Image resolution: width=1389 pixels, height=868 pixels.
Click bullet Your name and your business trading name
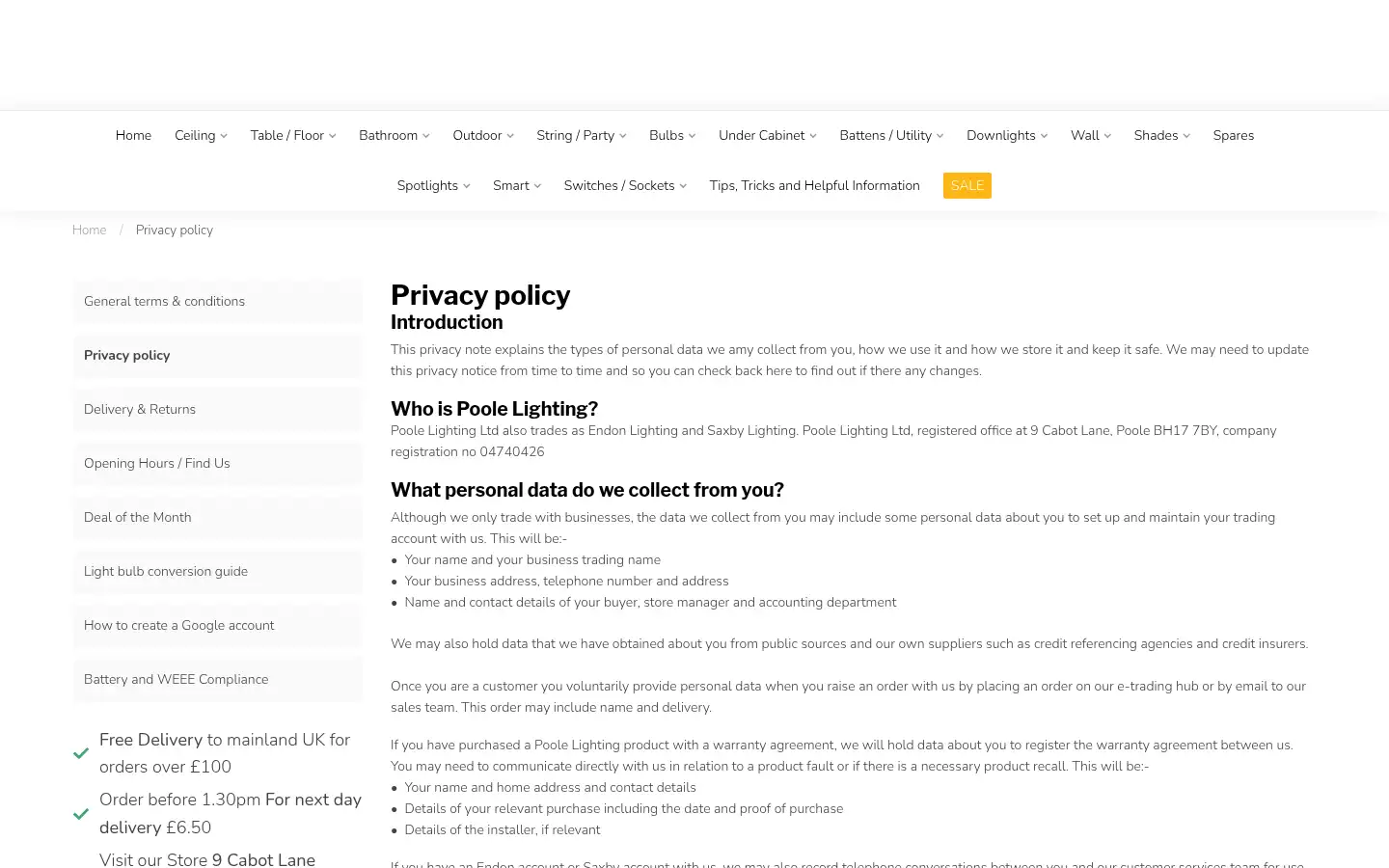tap(532, 559)
